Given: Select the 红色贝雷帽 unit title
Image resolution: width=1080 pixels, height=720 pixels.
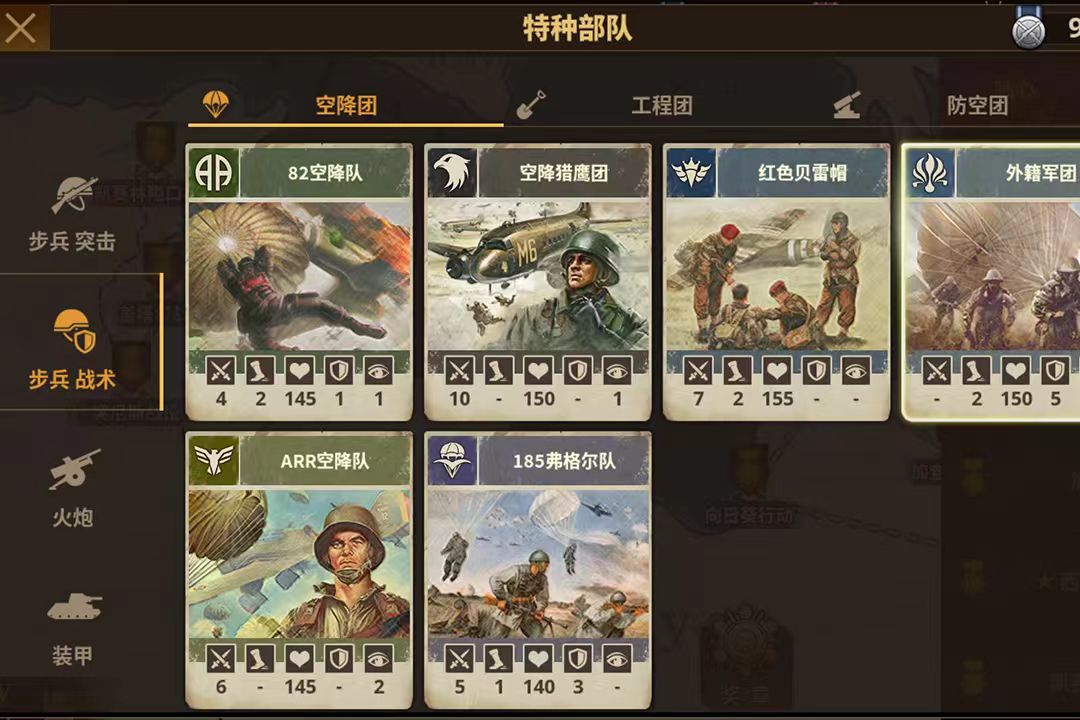Looking at the screenshot, I should pyautogui.click(x=802, y=172).
